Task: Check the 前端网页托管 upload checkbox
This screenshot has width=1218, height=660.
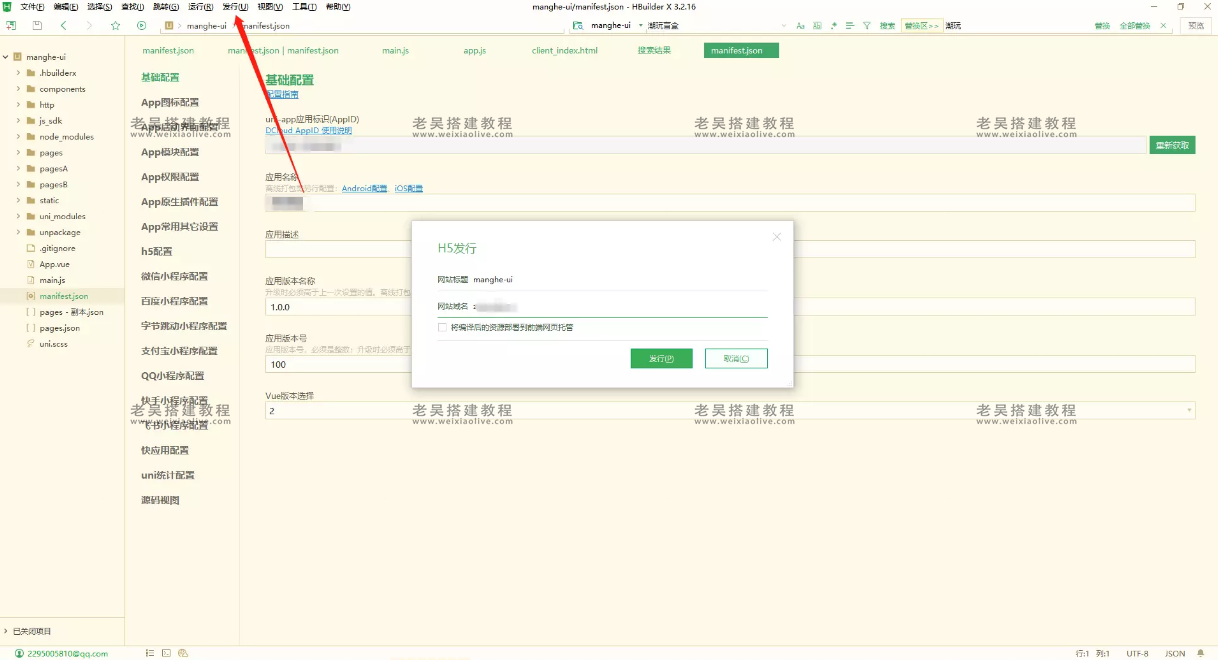Action: click(x=442, y=327)
